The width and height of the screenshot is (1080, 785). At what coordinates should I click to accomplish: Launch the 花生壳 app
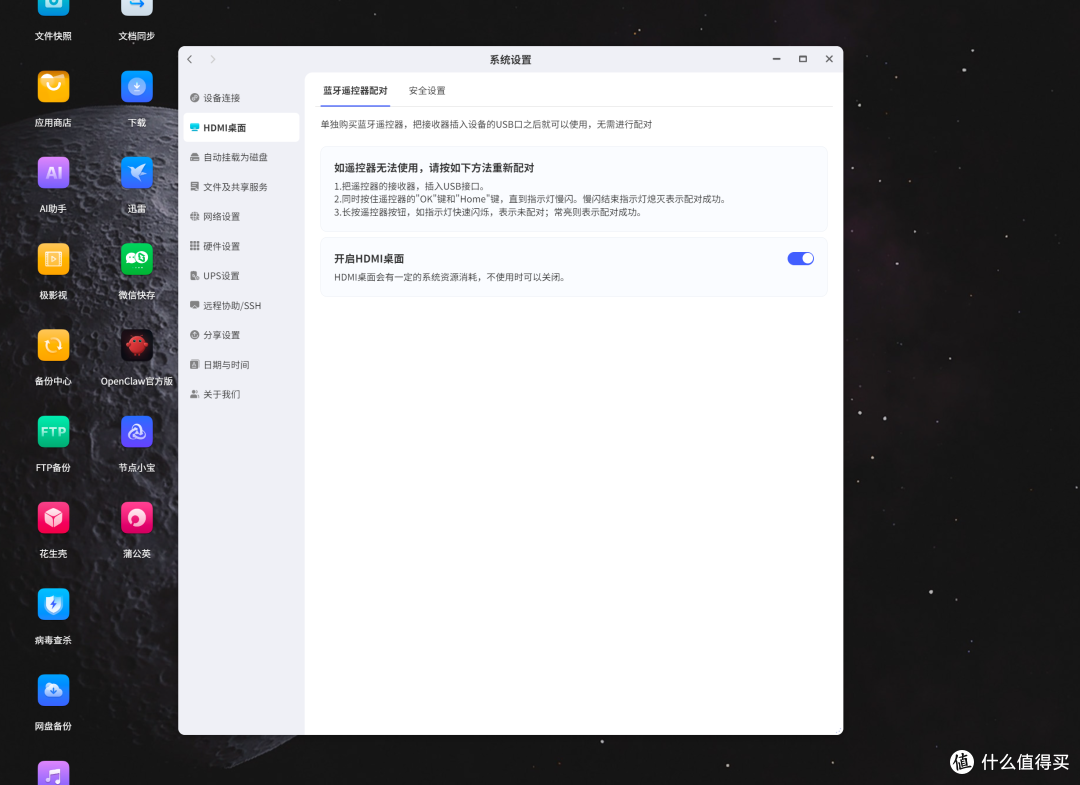pyautogui.click(x=53, y=519)
